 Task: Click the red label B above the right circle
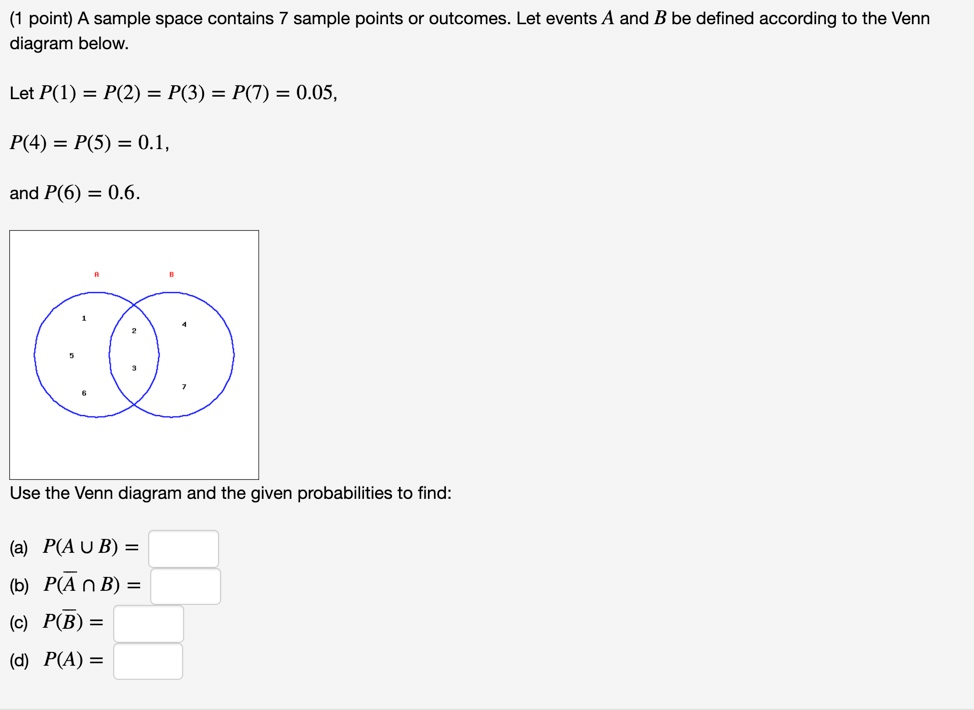(170, 272)
